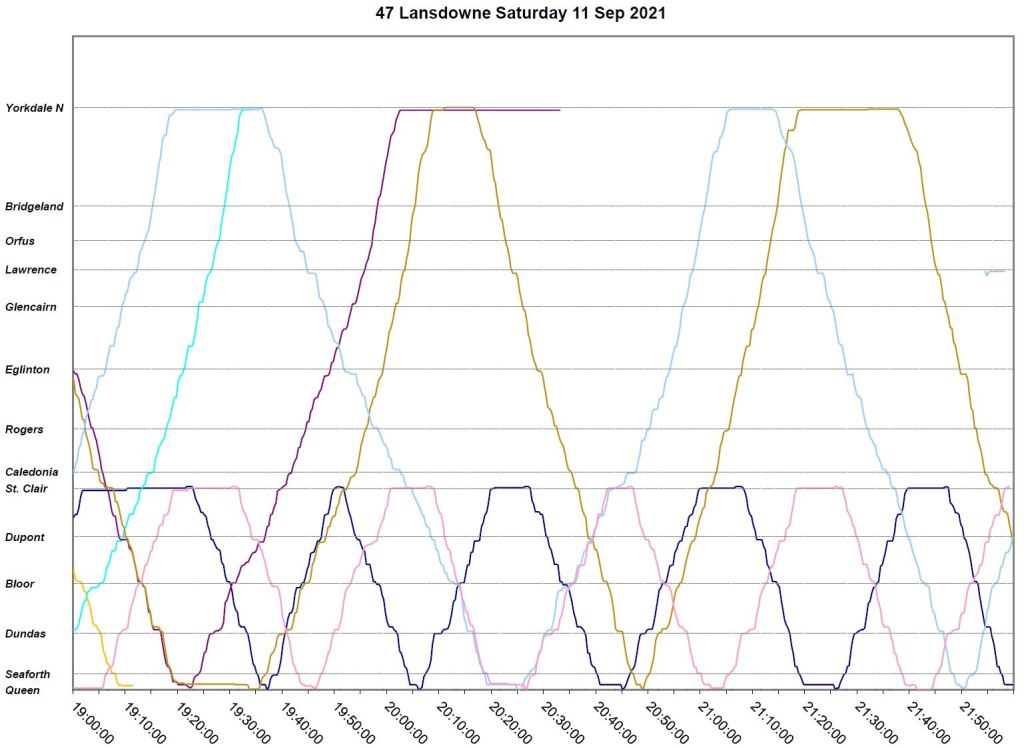Select the Rogers axis label

tap(24, 430)
